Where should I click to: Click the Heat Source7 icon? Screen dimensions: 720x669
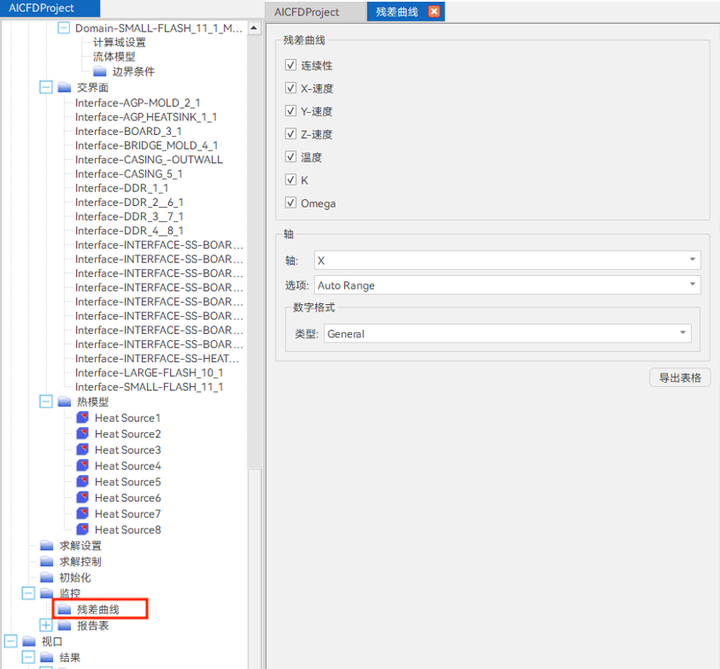[x=83, y=513]
